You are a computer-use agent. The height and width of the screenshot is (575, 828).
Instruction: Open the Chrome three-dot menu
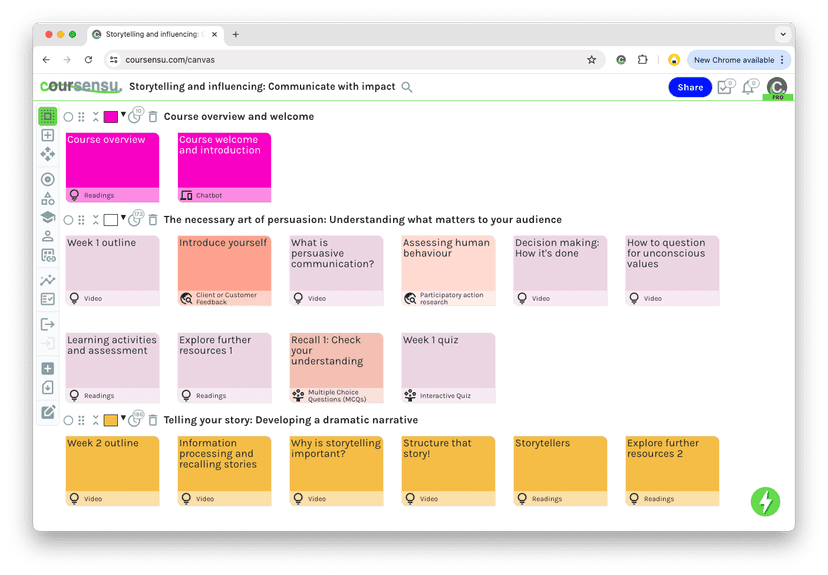[782, 60]
